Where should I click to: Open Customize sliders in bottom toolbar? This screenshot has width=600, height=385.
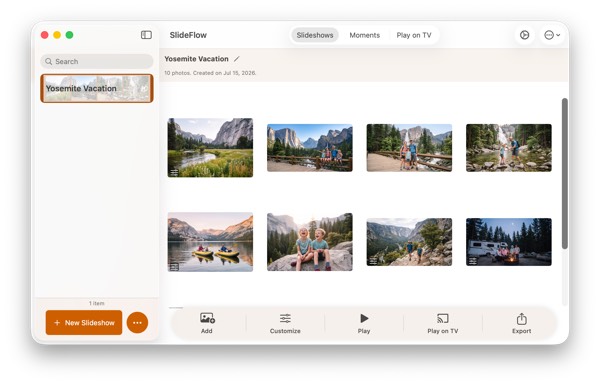point(285,318)
